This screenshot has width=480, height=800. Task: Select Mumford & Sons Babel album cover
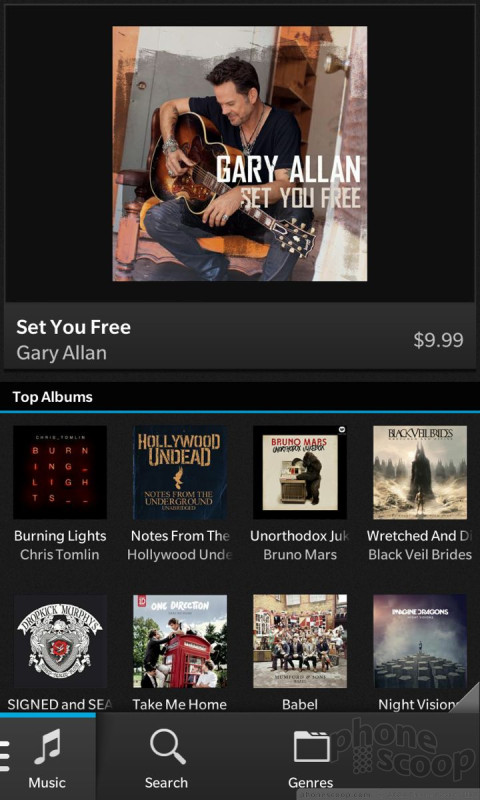[x=300, y=641]
